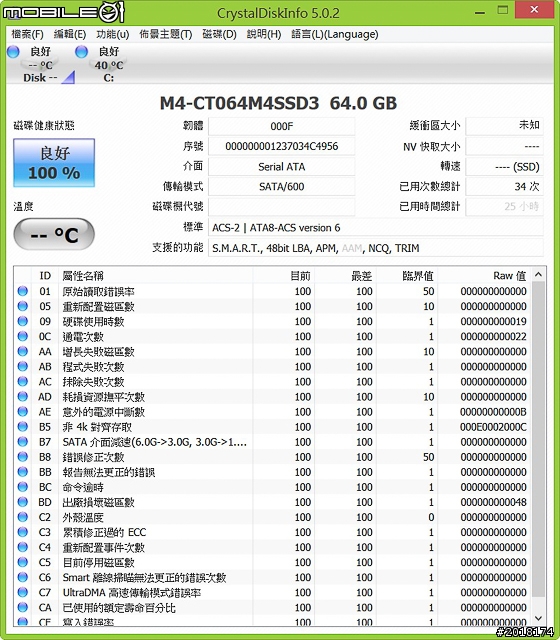The width and height of the screenshot is (560, 640).
Task: Select the 硬碟使用時數 attribute row
Action: (273, 321)
